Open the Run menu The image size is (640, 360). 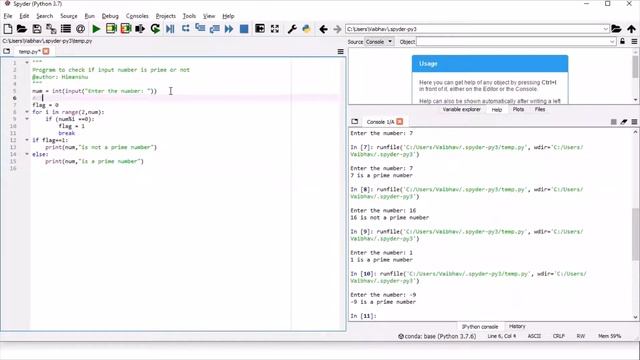click(x=89, y=16)
